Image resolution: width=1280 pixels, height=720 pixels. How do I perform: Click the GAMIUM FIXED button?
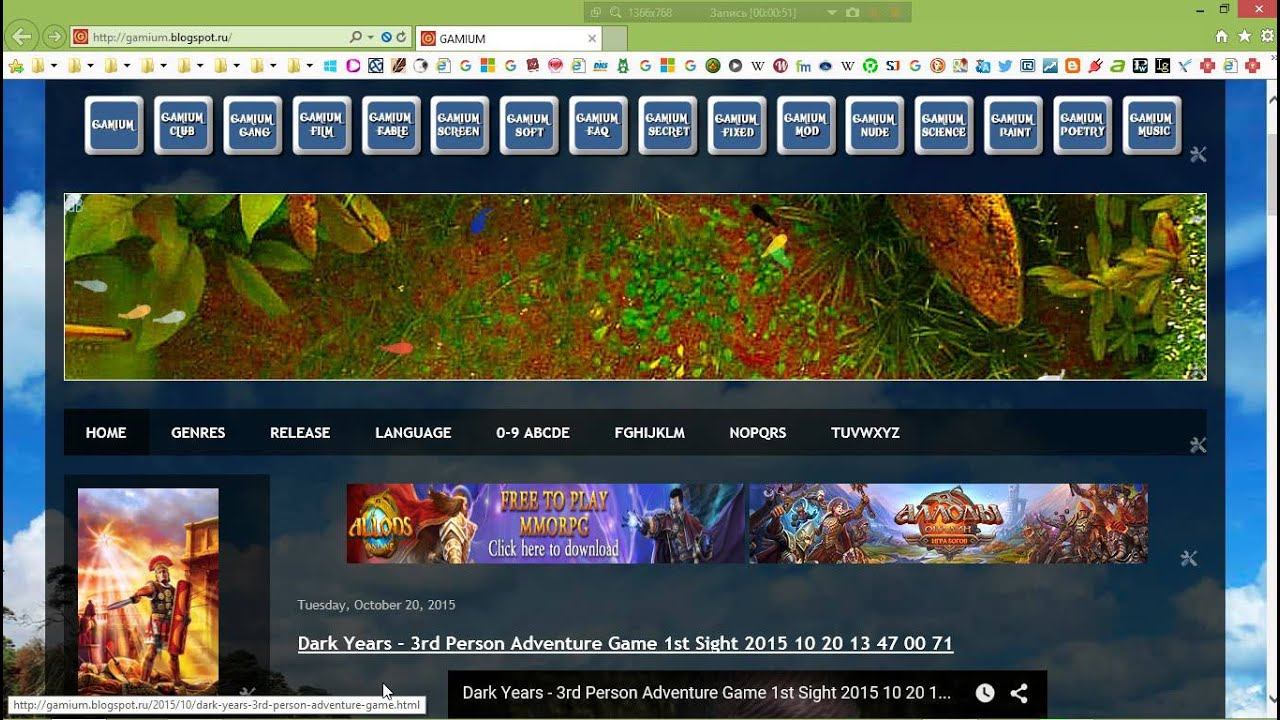coord(737,125)
